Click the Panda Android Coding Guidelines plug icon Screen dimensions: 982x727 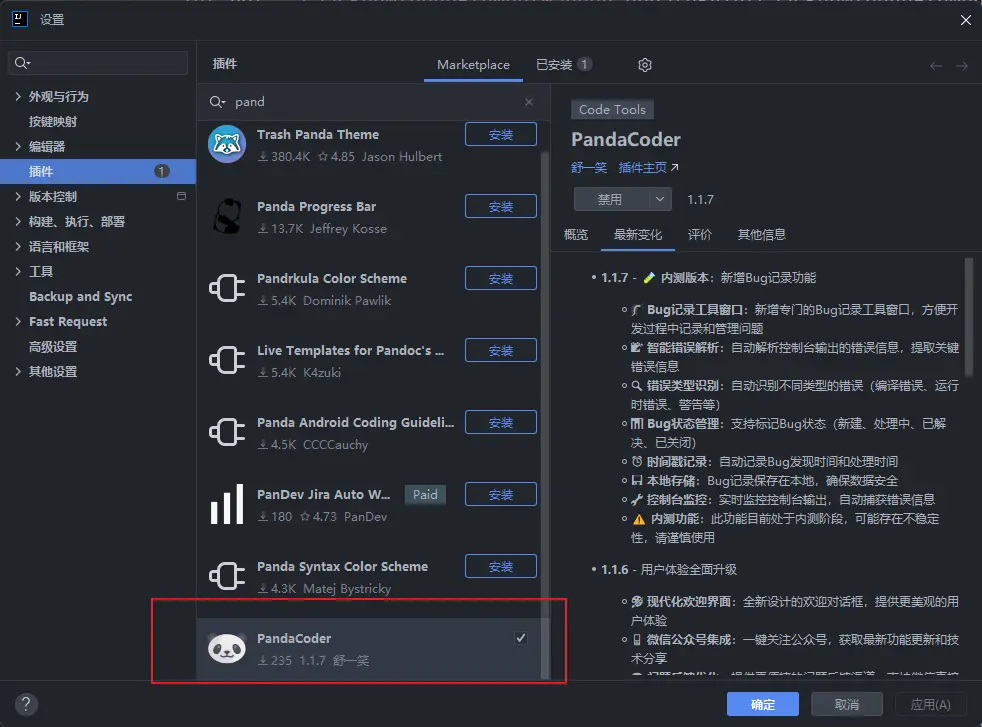pyautogui.click(x=227, y=432)
